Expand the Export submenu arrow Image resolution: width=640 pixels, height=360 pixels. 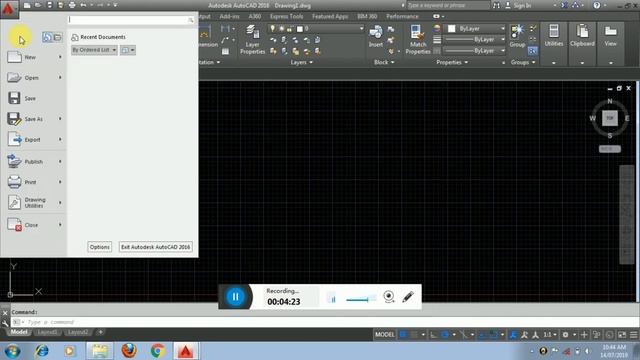(60, 140)
